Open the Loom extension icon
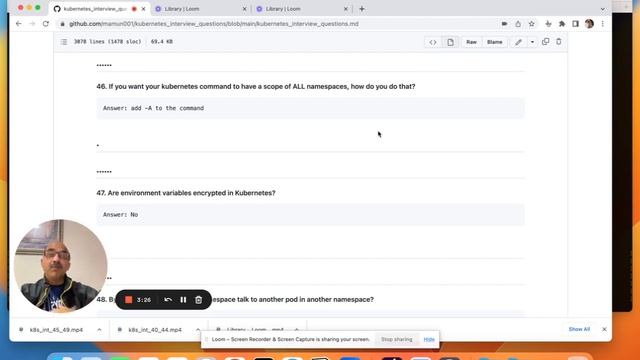640x360 pixels. coord(548,24)
